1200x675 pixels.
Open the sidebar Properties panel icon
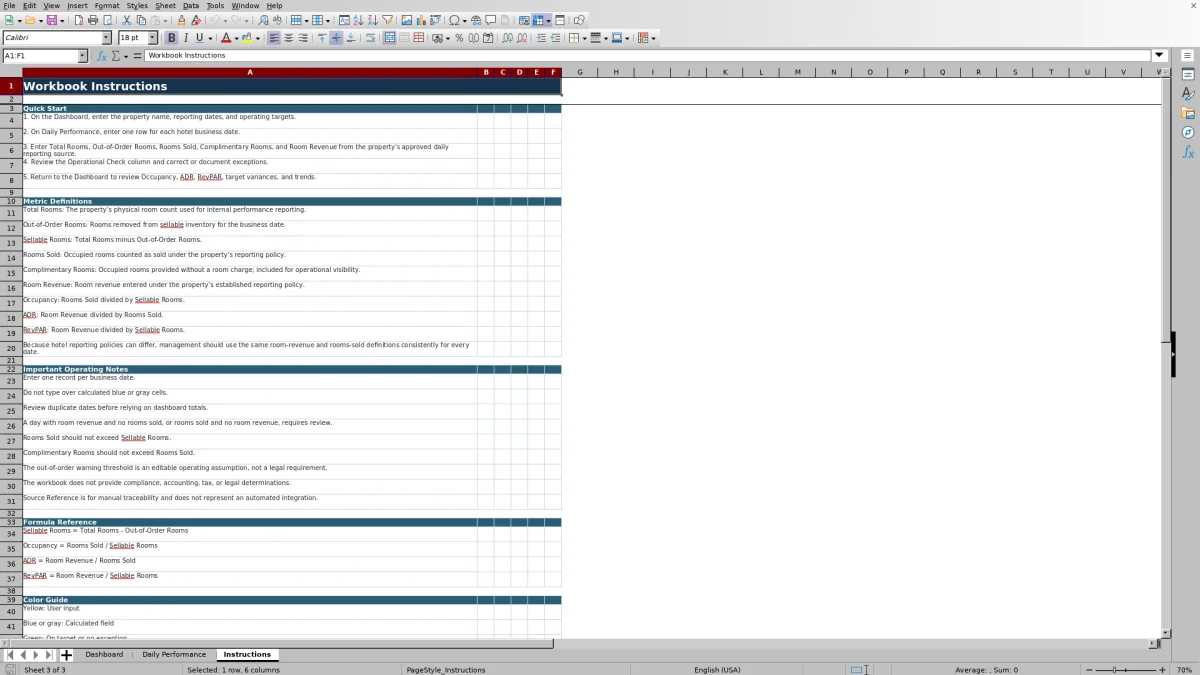[1188, 75]
